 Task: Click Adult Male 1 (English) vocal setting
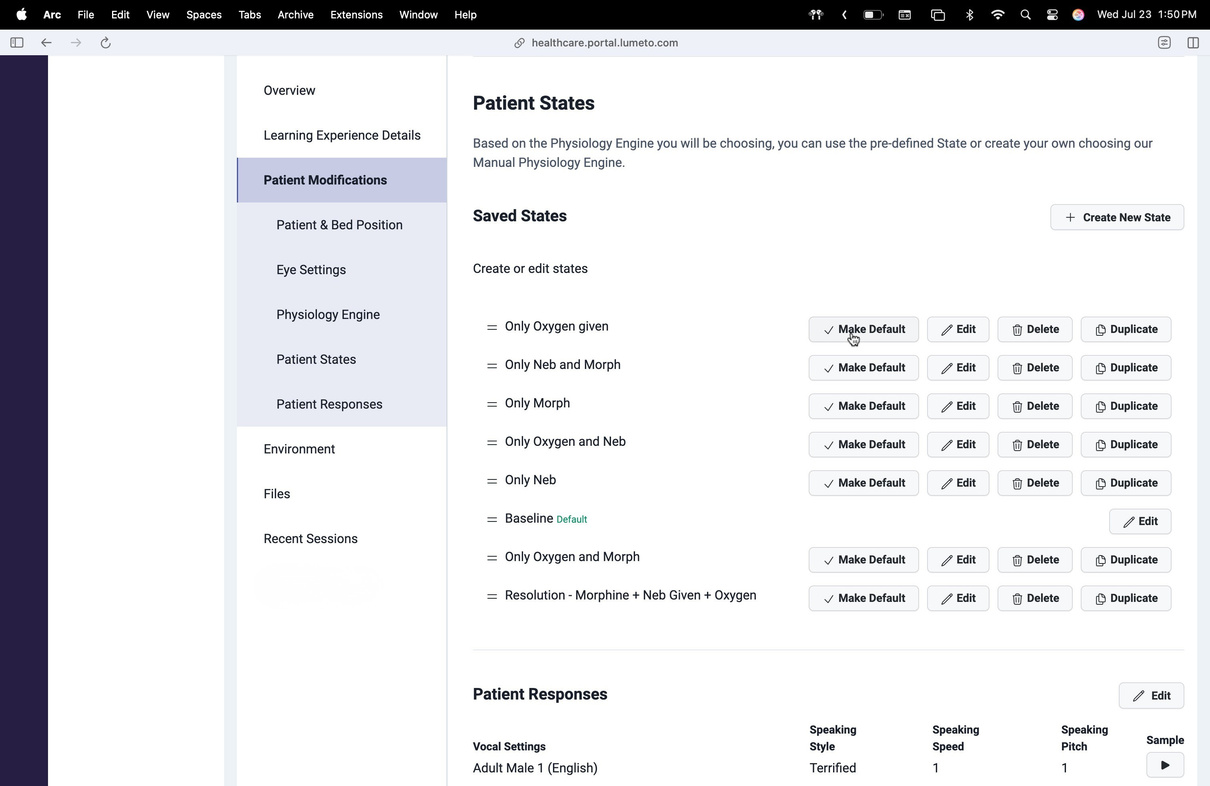535,768
